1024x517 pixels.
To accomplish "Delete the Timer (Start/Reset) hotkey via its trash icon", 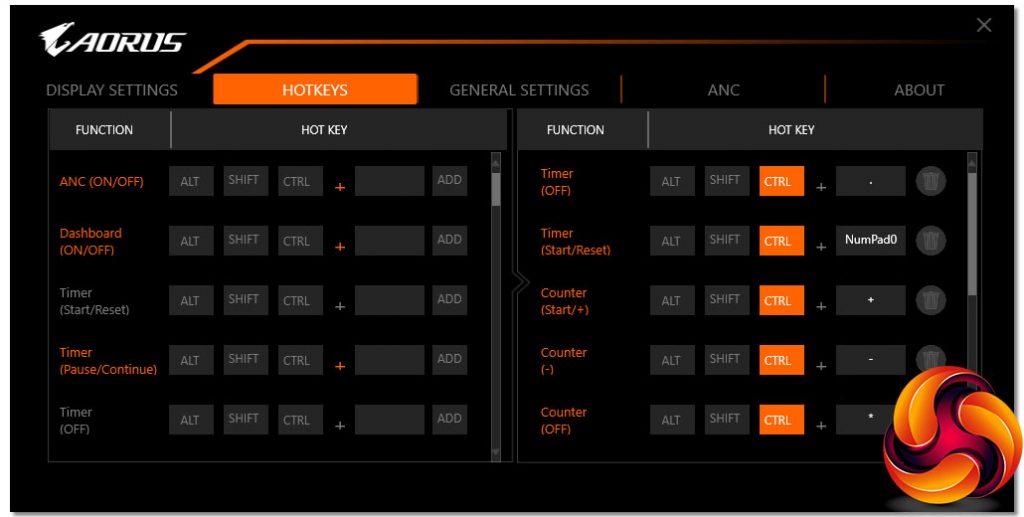I will tap(931, 241).
